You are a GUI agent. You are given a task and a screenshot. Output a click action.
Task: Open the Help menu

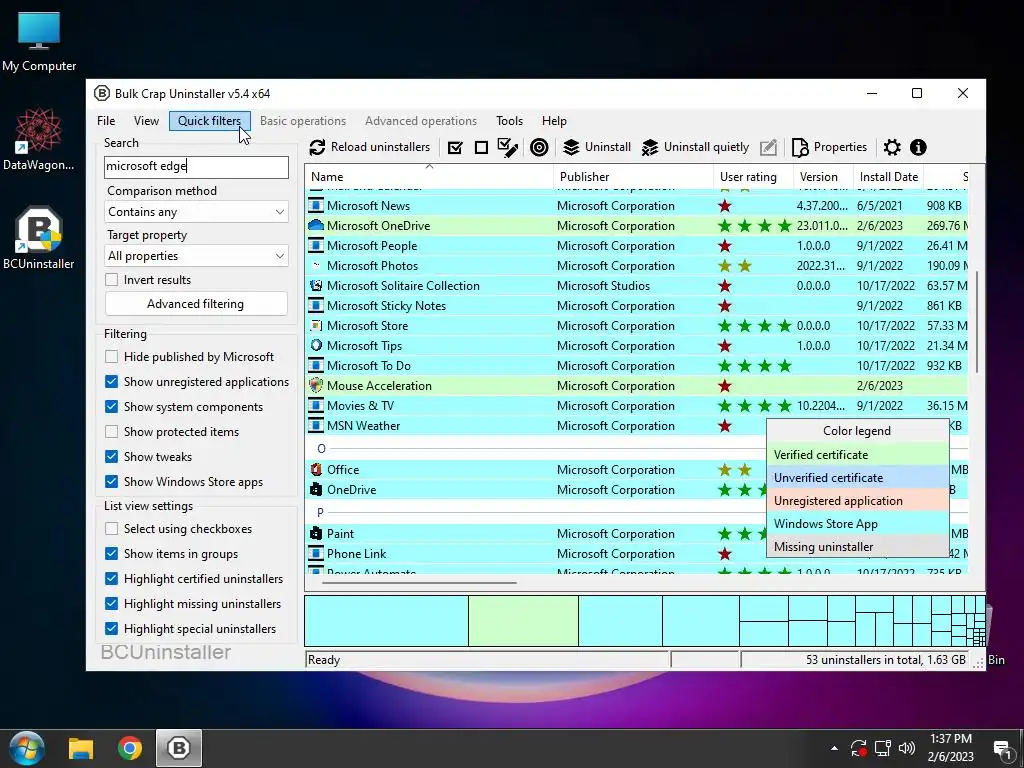coord(554,121)
